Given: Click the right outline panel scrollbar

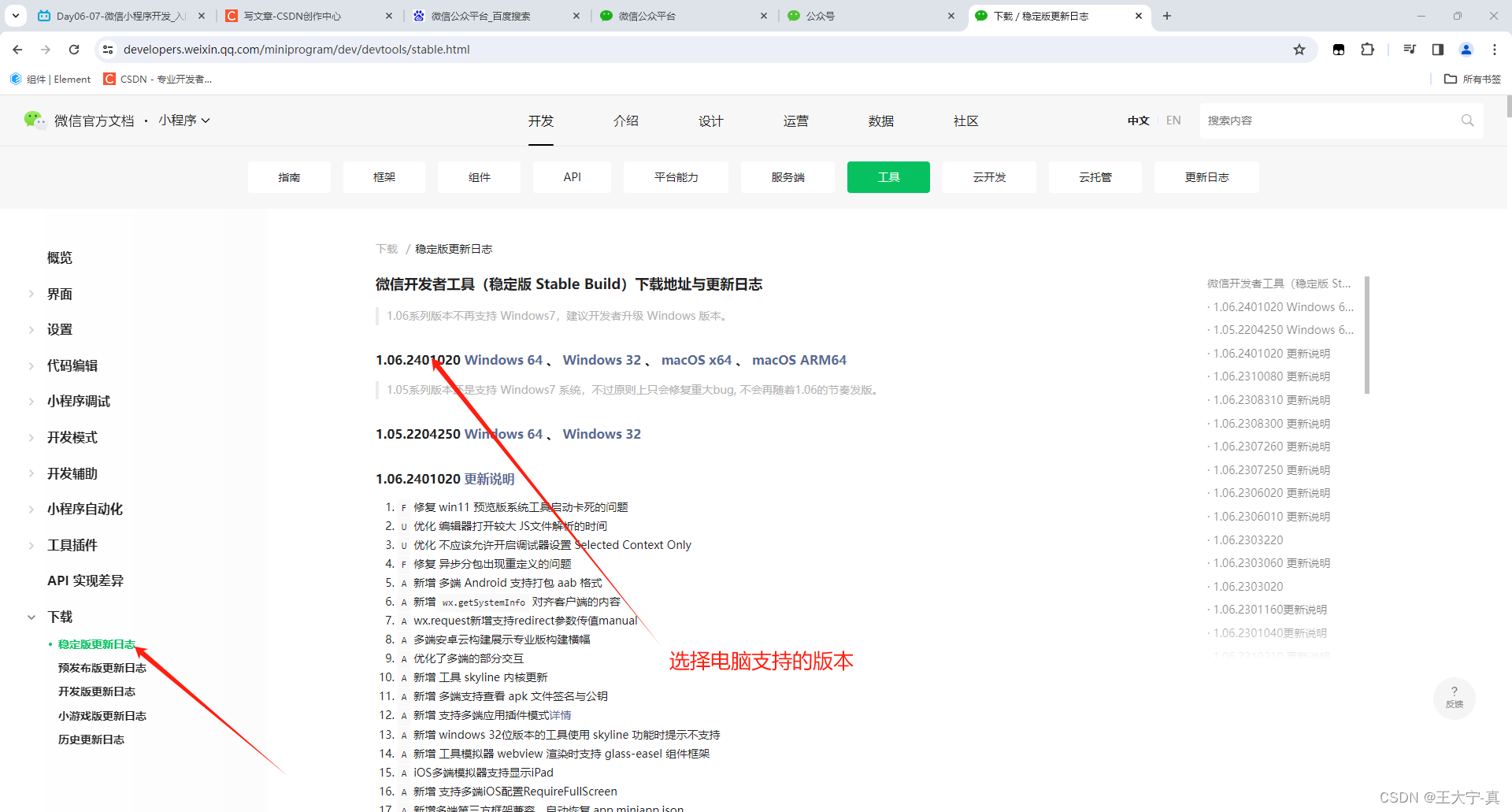Looking at the screenshot, I should (1367, 335).
